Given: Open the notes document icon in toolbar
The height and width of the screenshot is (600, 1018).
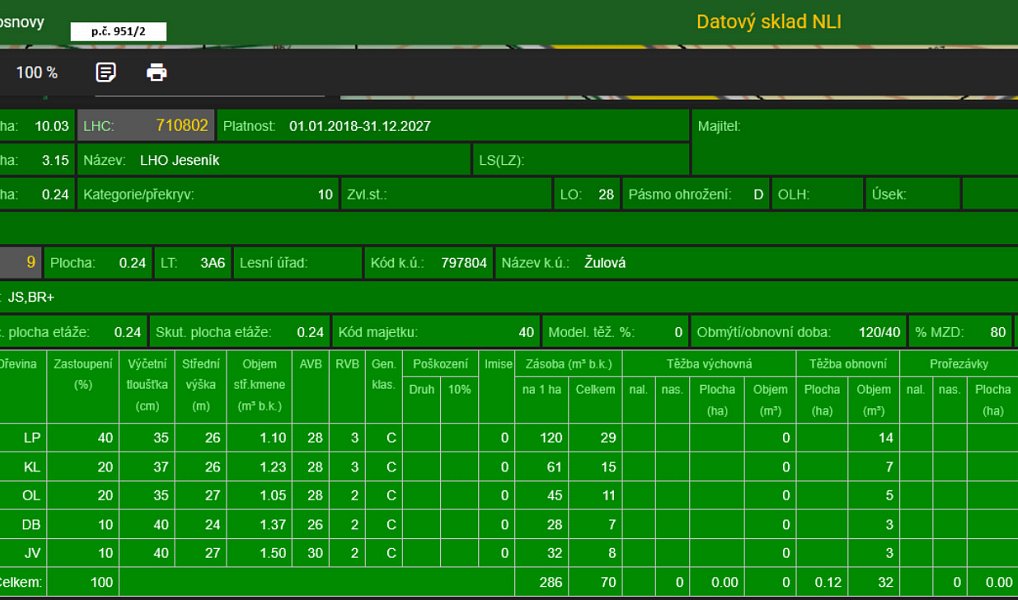Looking at the screenshot, I should [106, 72].
